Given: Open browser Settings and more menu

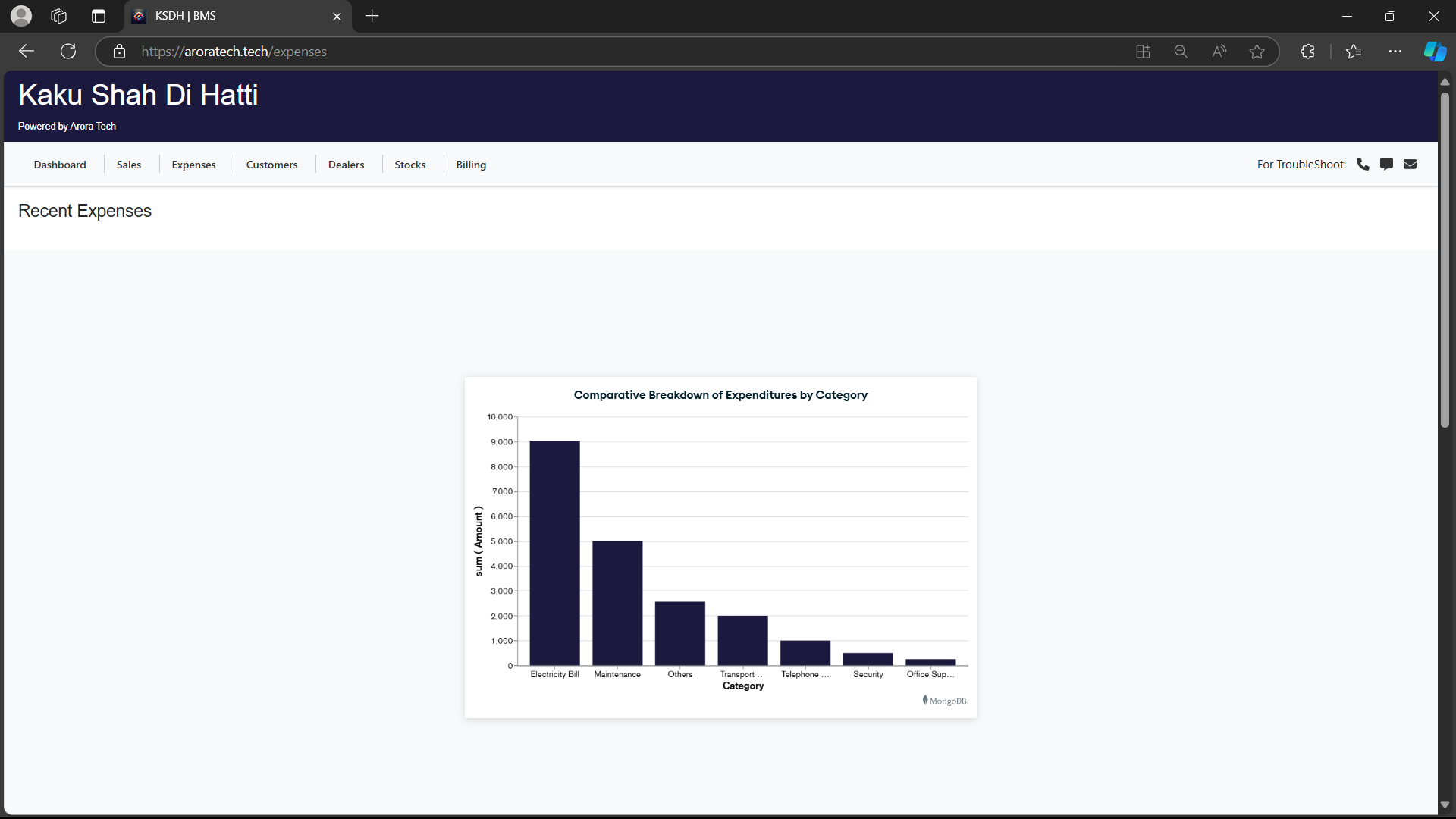Looking at the screenshot, I should [x=1395, y=52].
